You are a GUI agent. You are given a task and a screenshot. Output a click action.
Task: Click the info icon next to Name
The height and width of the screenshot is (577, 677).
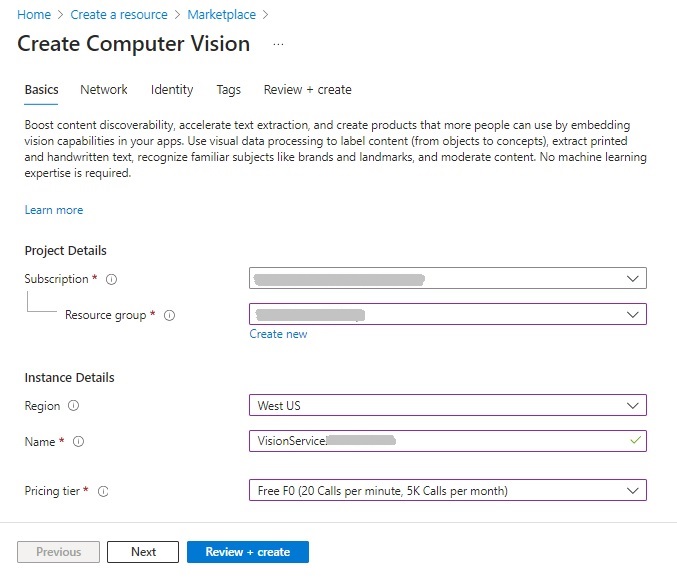(x=79, y=442)
